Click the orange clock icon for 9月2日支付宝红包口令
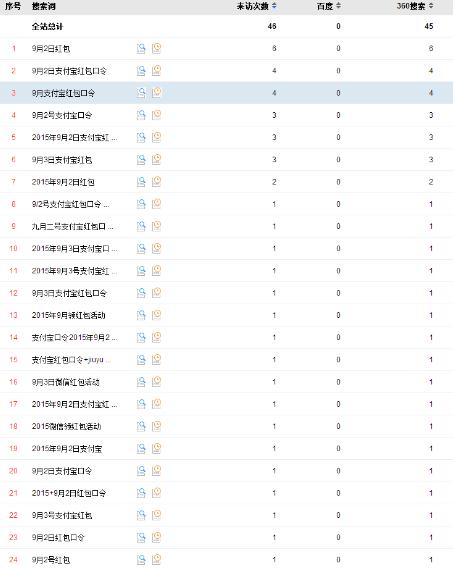The height and width of the screenshot is (569, 453). coord(156,70)
